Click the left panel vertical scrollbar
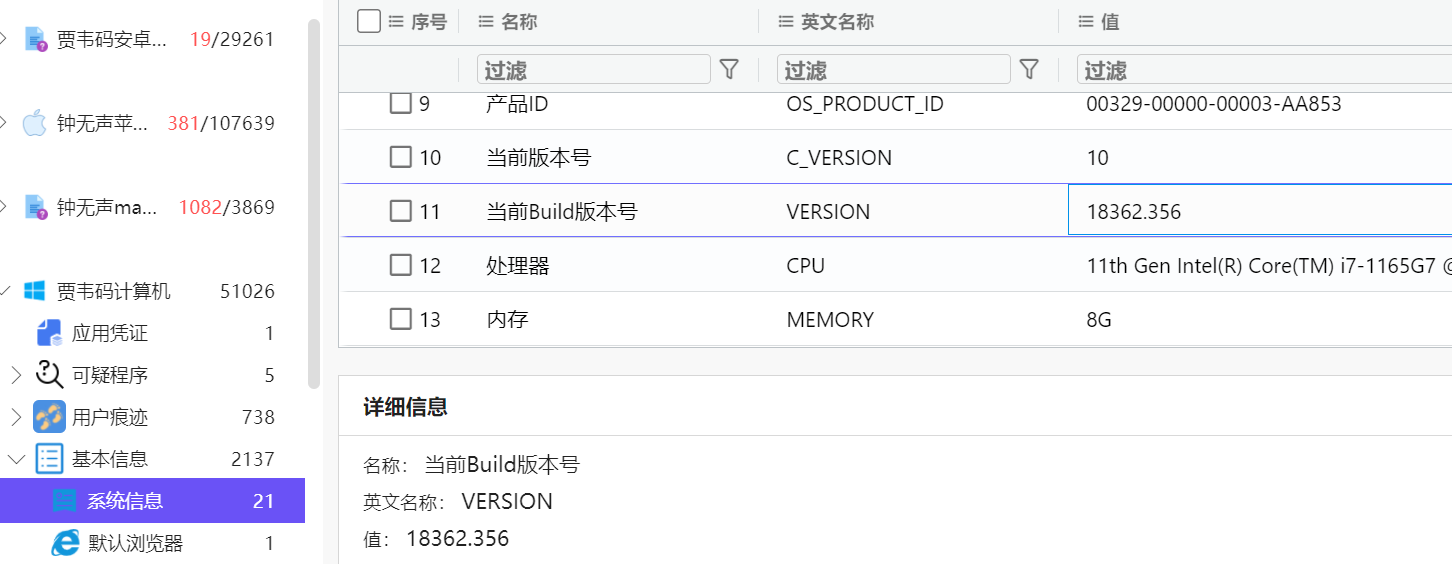The image size is (1452, 564). [314, 200]
